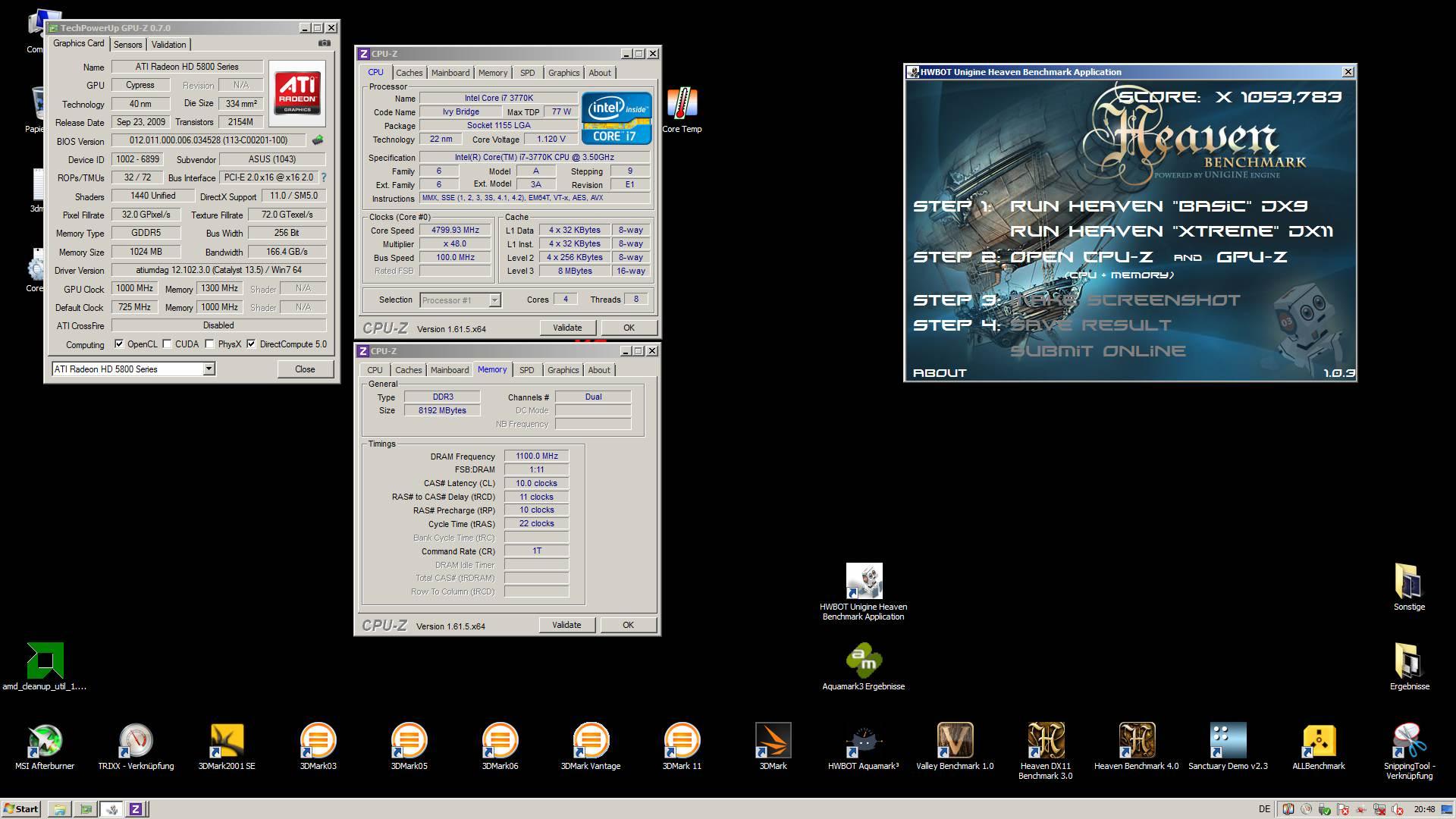Launch 3DMark Vantage desktop icon
The height and width of the screenshot is (819, 1456).
point(591,746)
